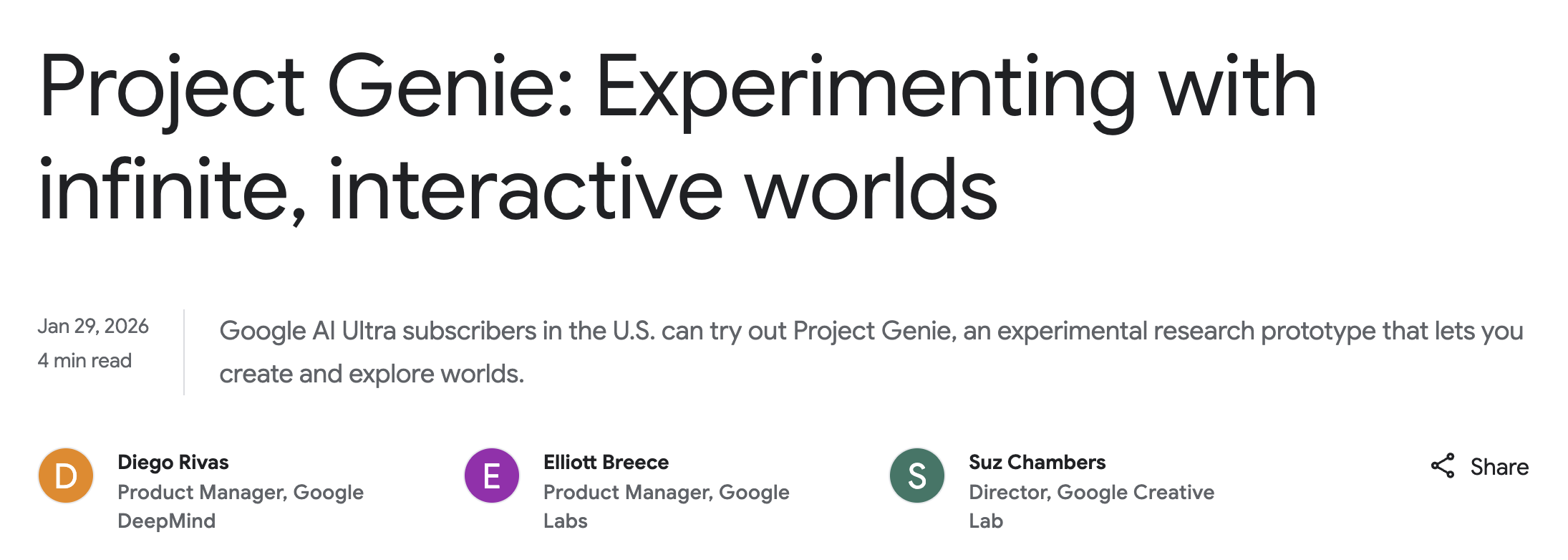This screenshot has height=560, width=1568.
Task: Click "Product Manager, Google Labs" role text
Action: click(x=666, y=506)
